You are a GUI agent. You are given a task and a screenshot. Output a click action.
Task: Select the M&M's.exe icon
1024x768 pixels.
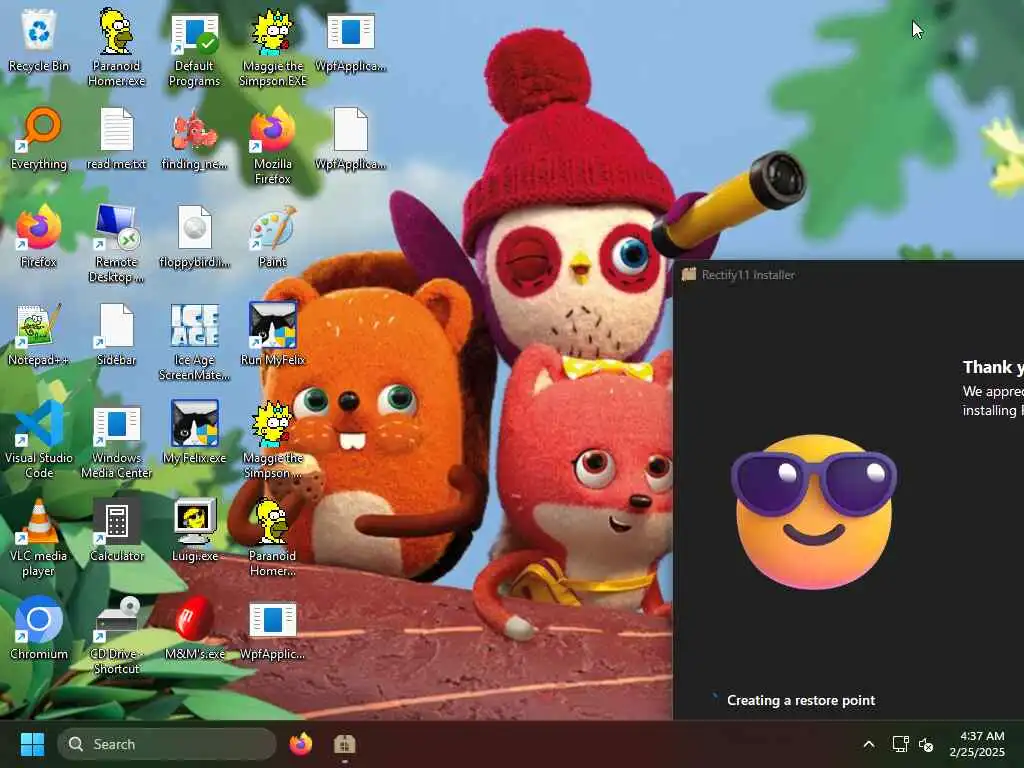click(x=194, y=628)
